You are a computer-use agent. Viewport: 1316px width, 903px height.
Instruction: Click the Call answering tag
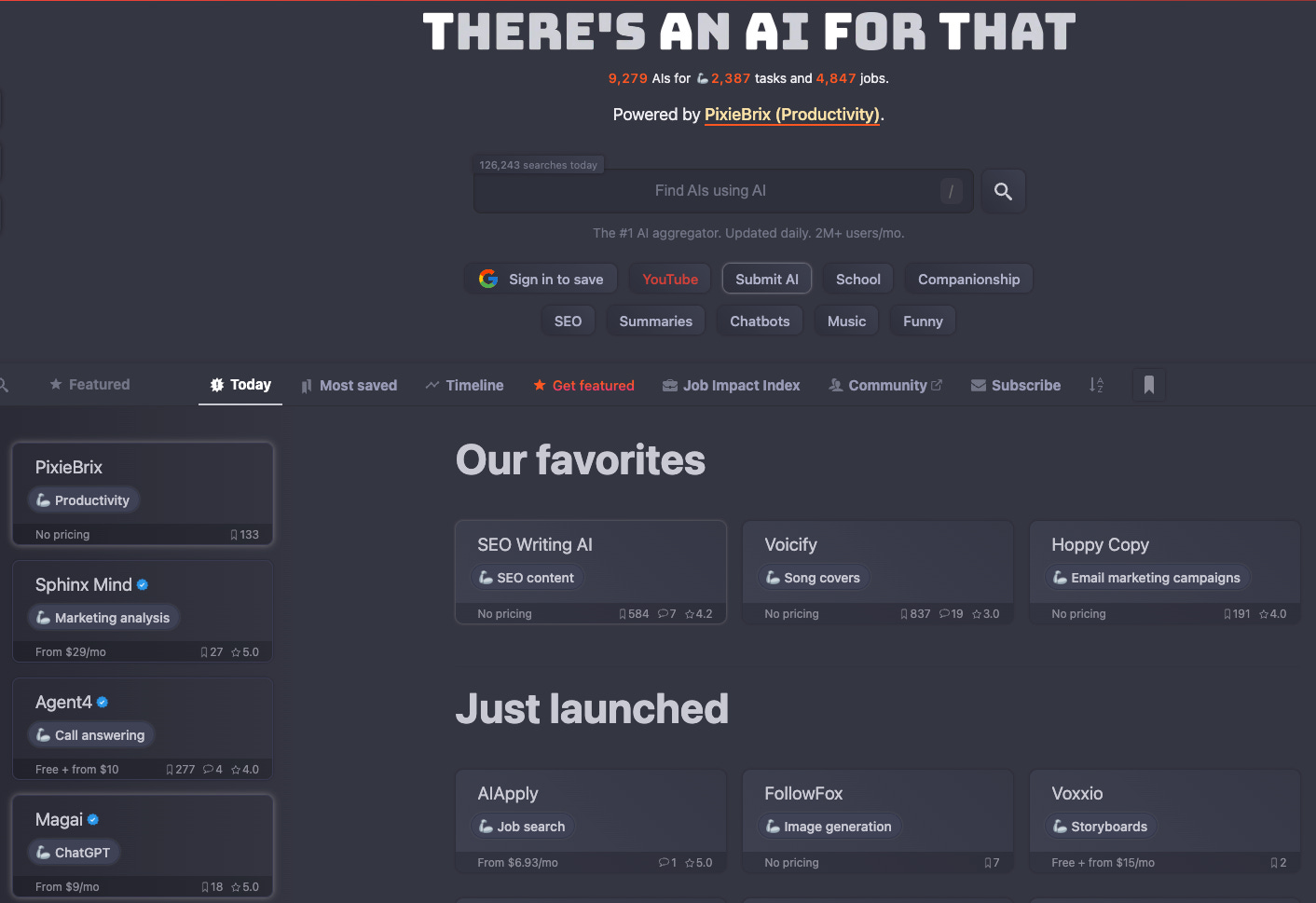coord(90,735)
